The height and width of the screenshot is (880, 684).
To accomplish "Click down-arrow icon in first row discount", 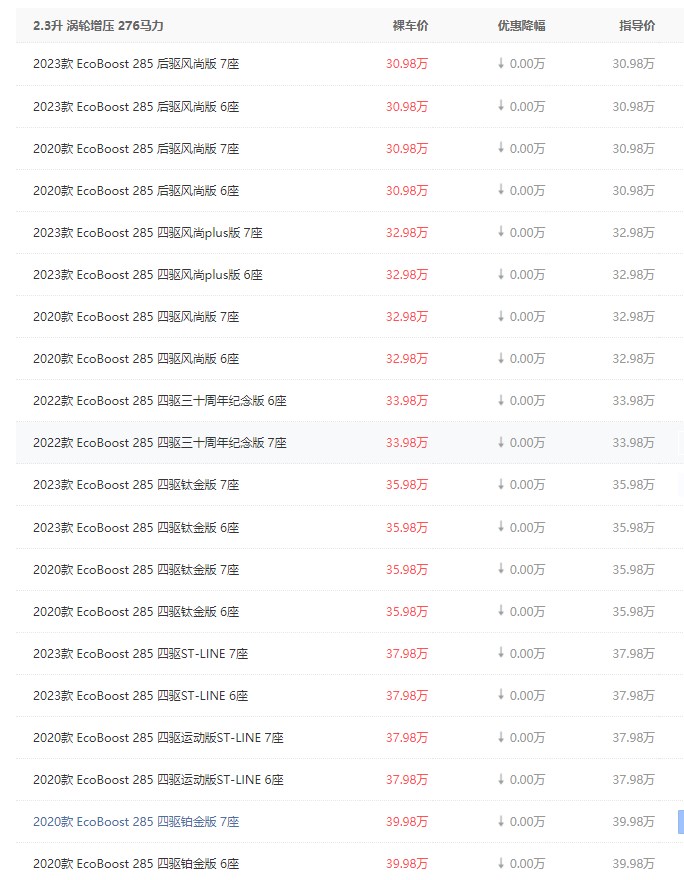I will (x=501, y=63).
